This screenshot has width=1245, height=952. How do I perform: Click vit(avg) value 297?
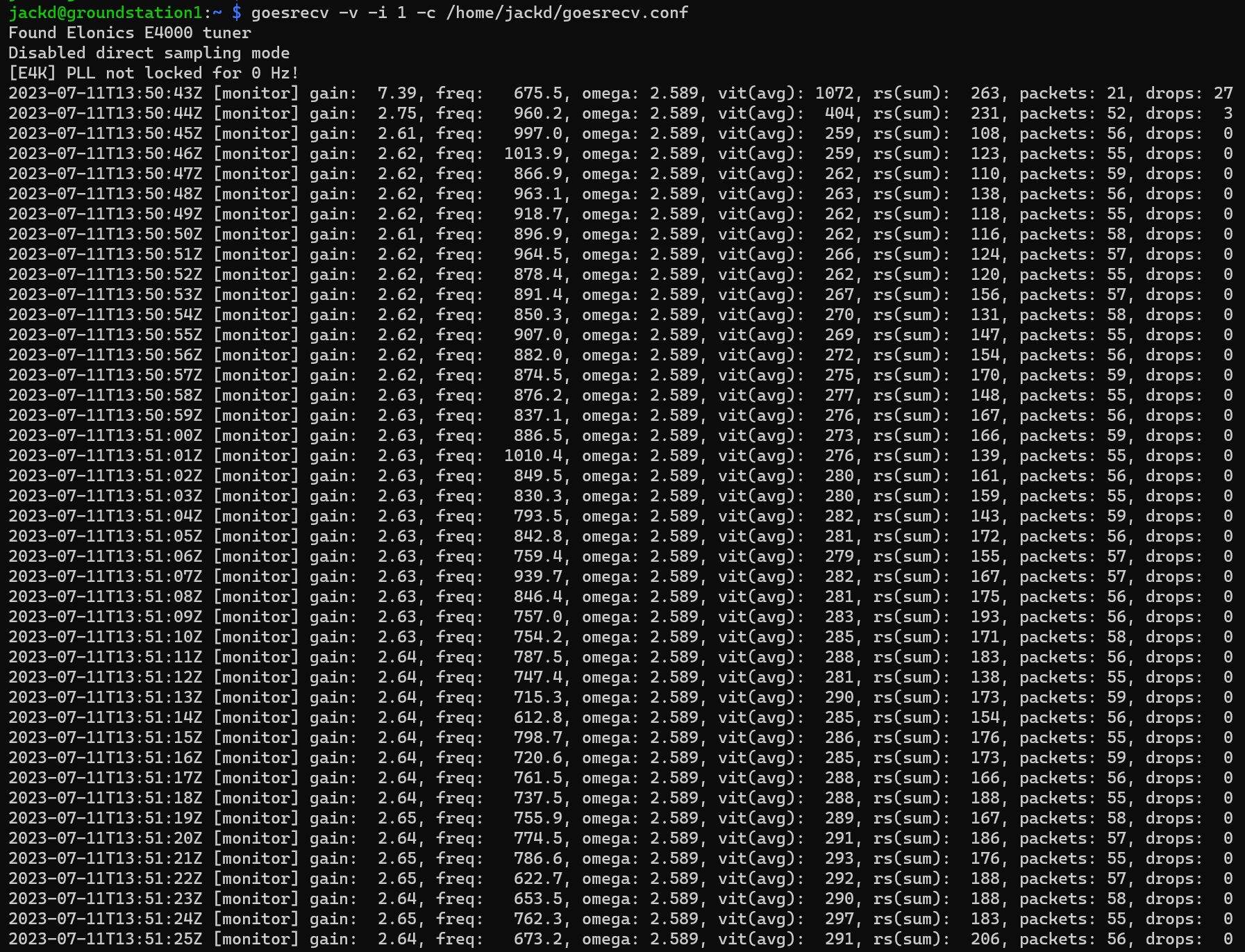pyautogui.click(x=839, y=919)
